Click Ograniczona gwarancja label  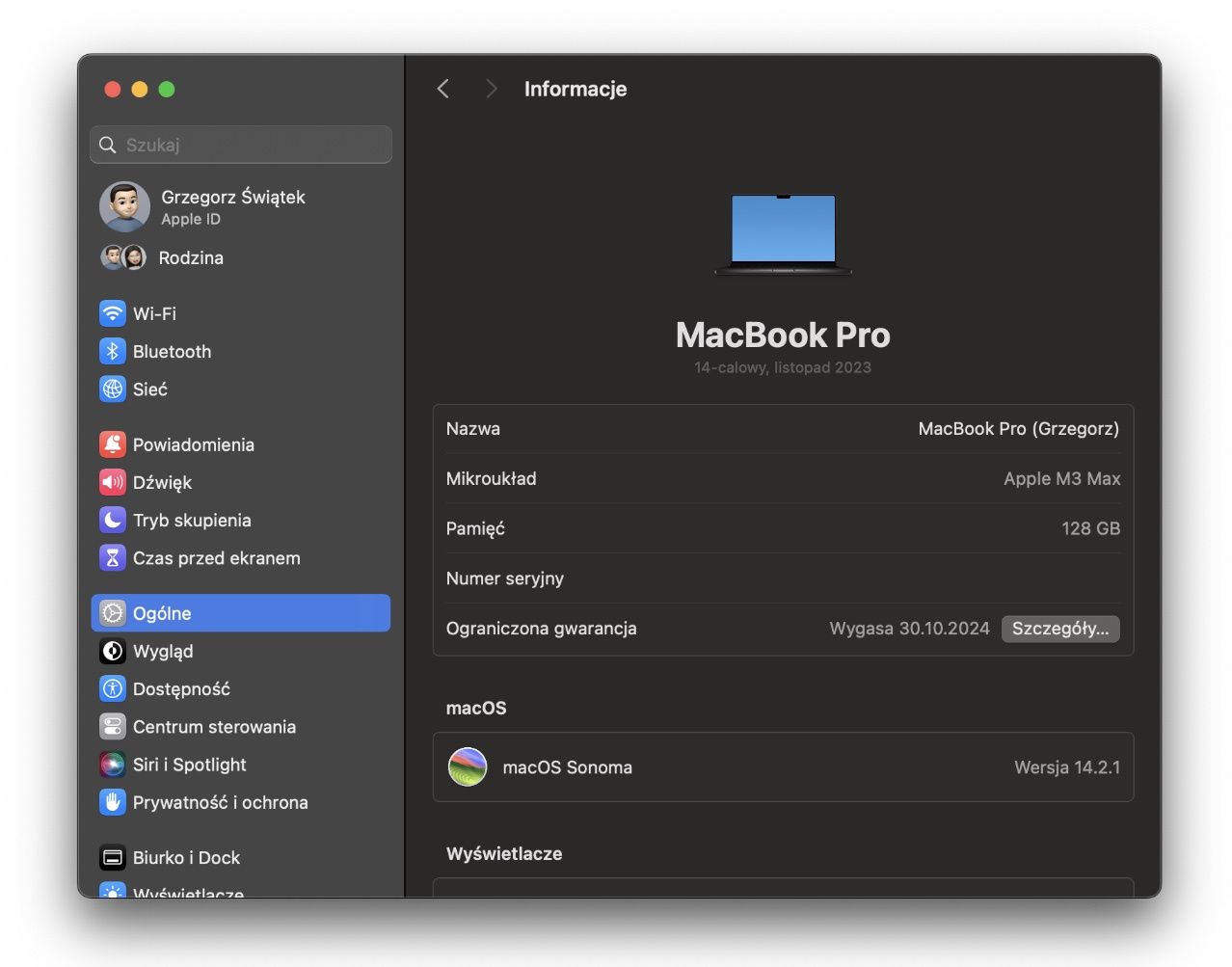coord(542,629)
